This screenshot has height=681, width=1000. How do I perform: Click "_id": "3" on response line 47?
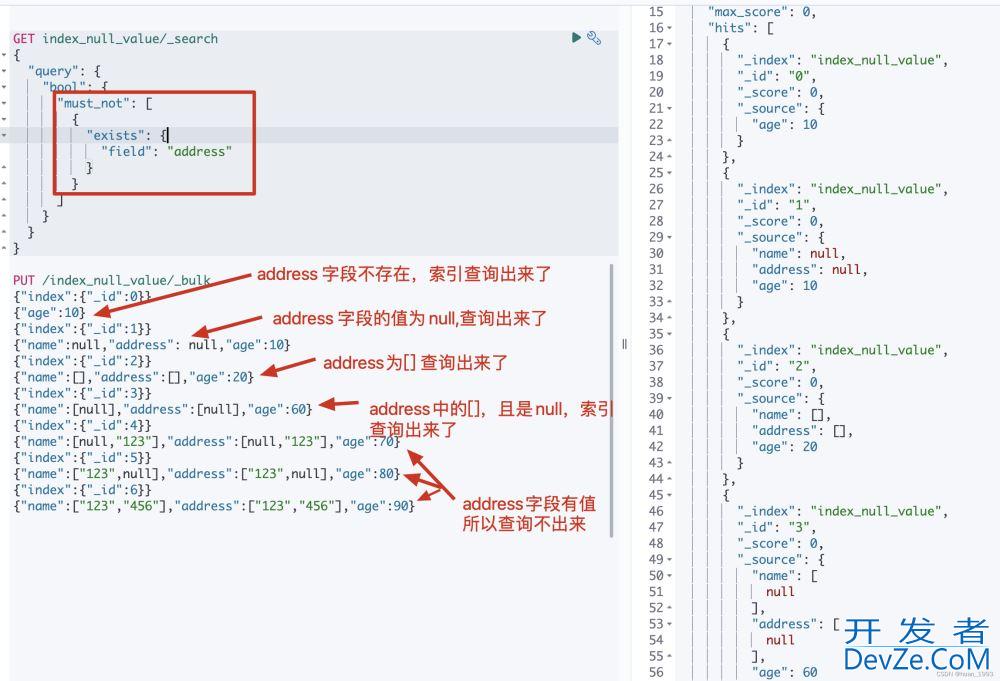pyautogui.click(x=777, y=527)
